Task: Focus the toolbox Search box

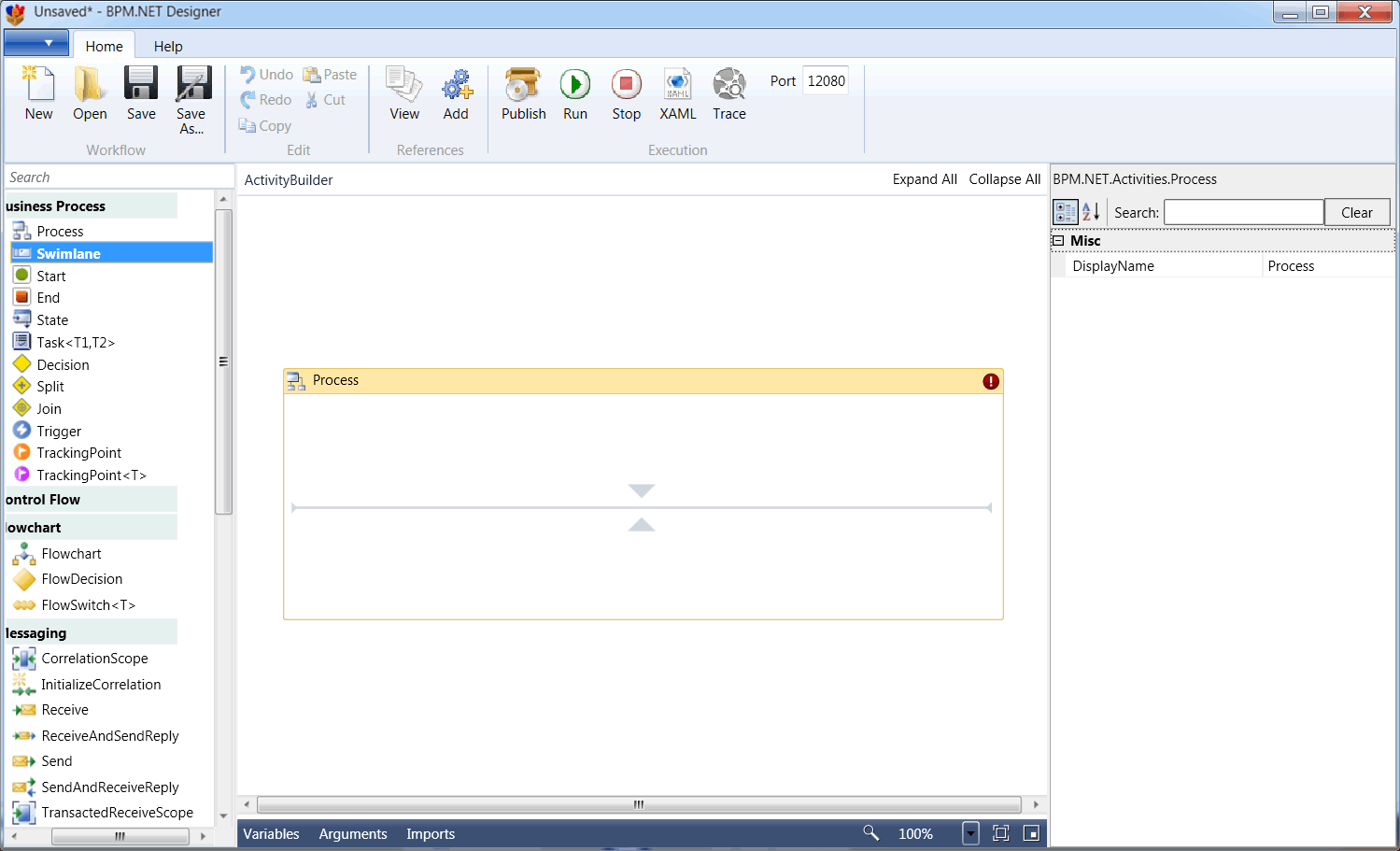Action: (119, 177)
